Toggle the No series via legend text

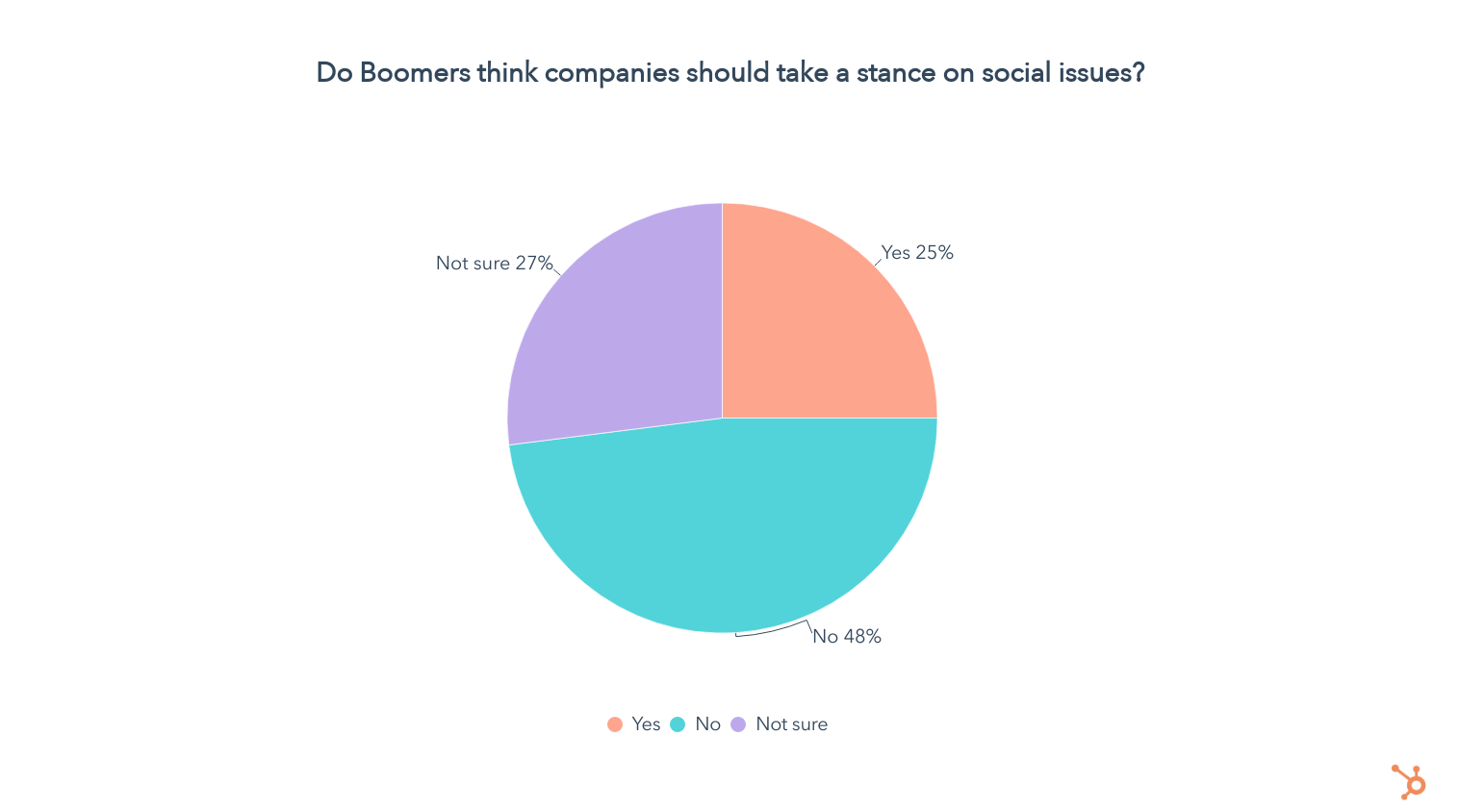tap(707, 724)
